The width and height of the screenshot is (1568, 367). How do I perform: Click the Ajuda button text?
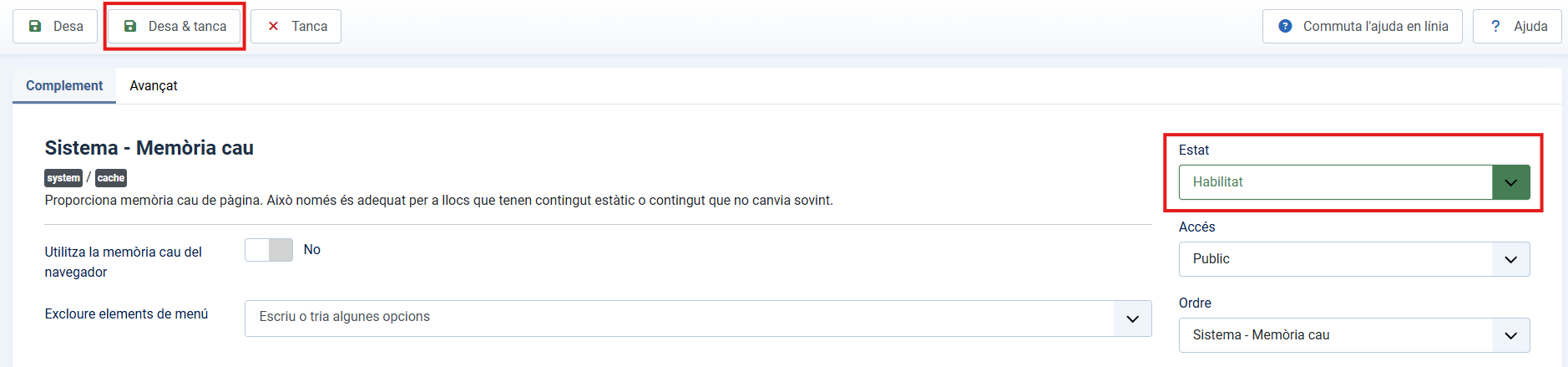(1530, 27)
